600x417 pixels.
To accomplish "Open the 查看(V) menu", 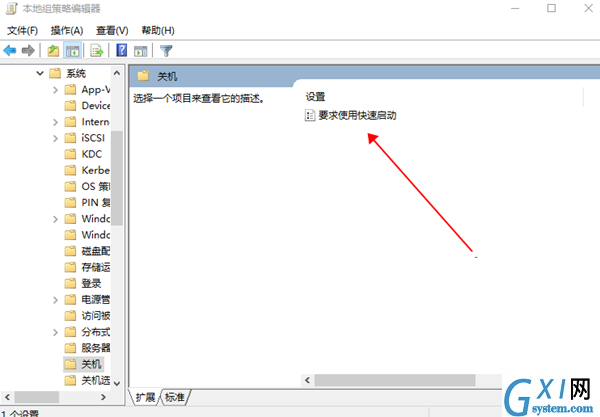I will click(112, 31).
